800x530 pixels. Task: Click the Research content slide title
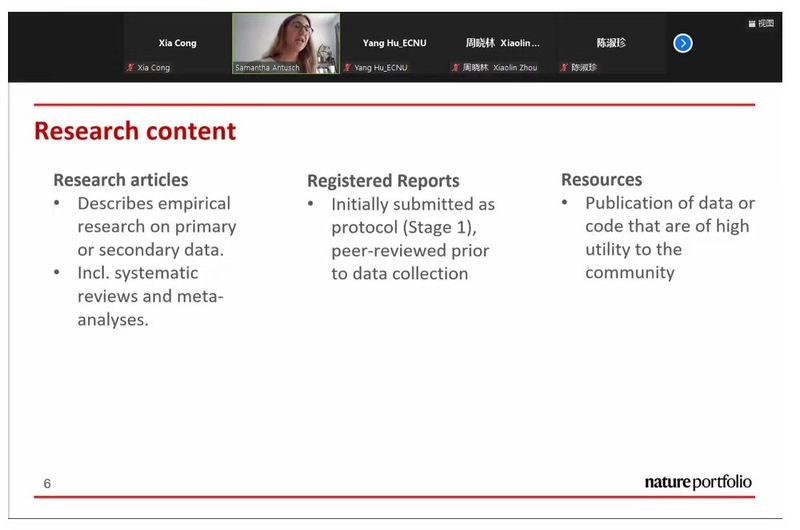135,131
